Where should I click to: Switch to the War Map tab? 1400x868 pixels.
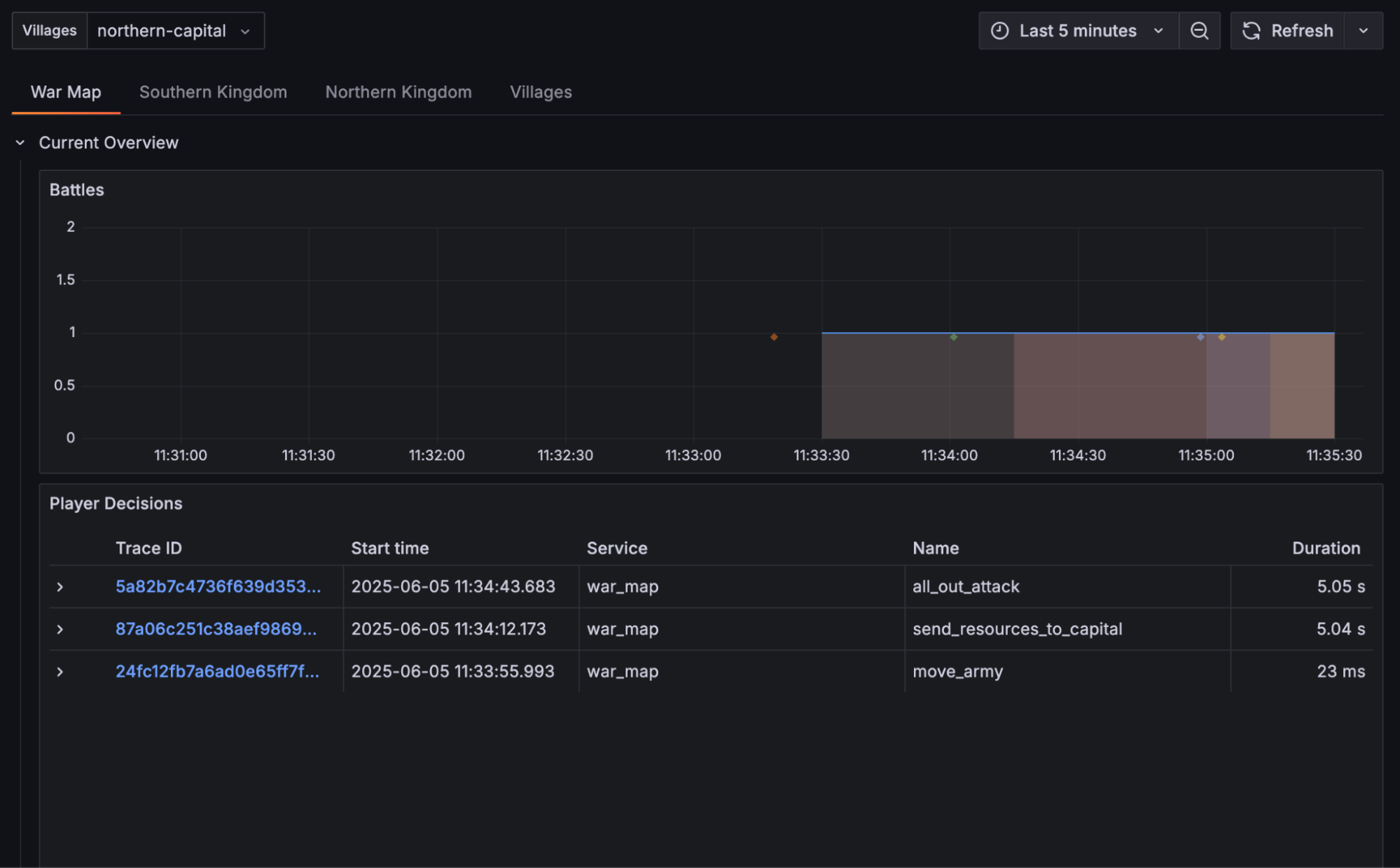pyautogui.click(x=66, y=92)
